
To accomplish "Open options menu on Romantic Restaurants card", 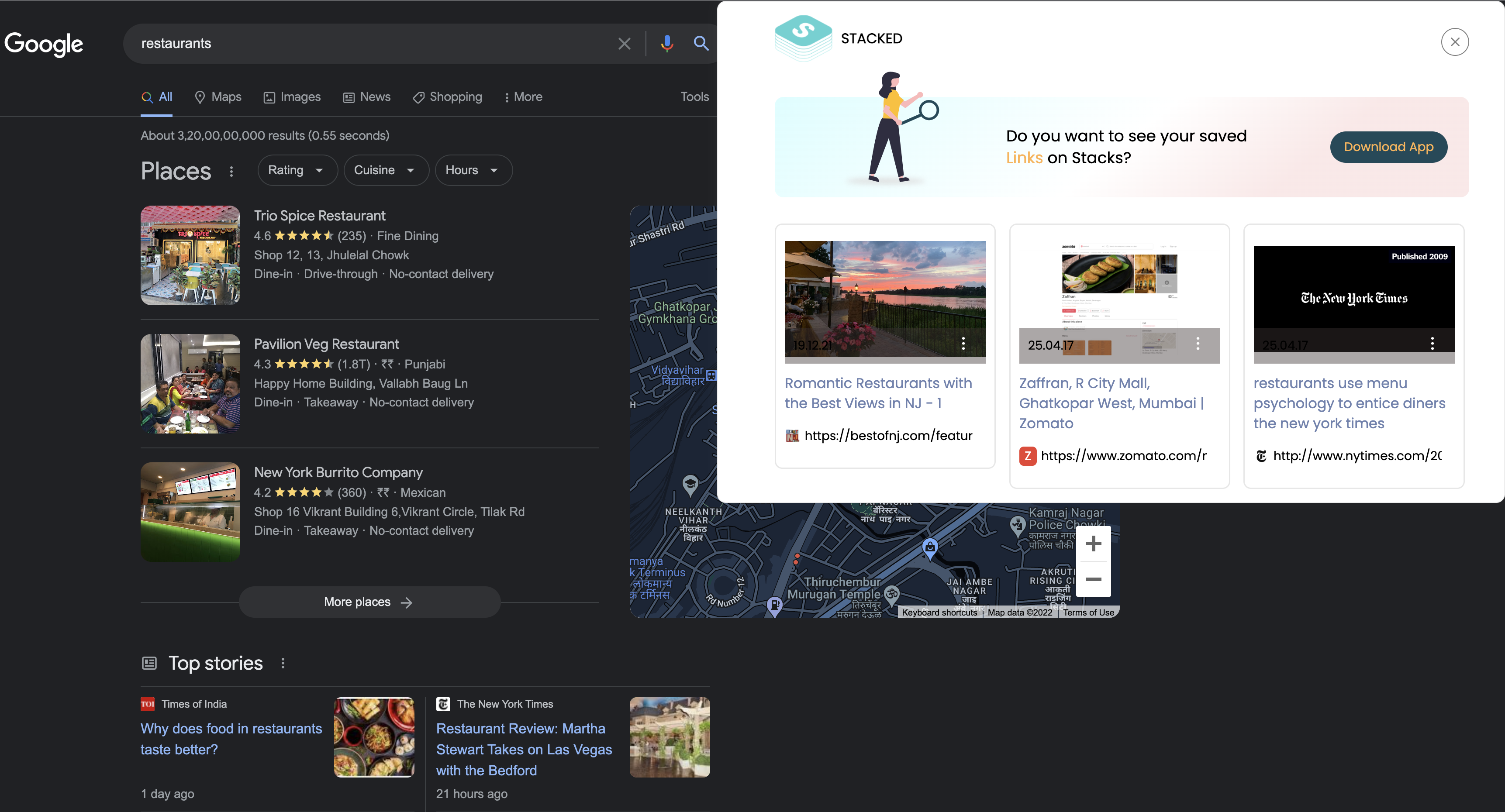I will coord(963,344).
